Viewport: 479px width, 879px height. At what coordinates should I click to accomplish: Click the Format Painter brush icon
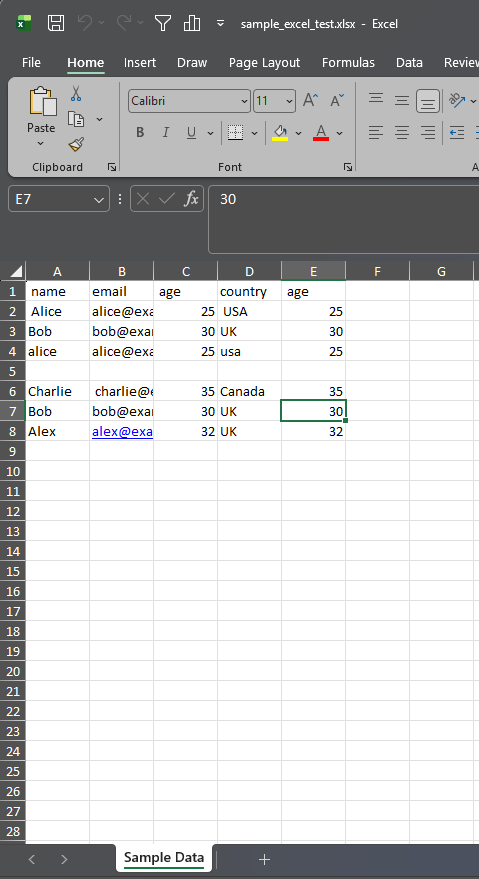coord(76,145)
